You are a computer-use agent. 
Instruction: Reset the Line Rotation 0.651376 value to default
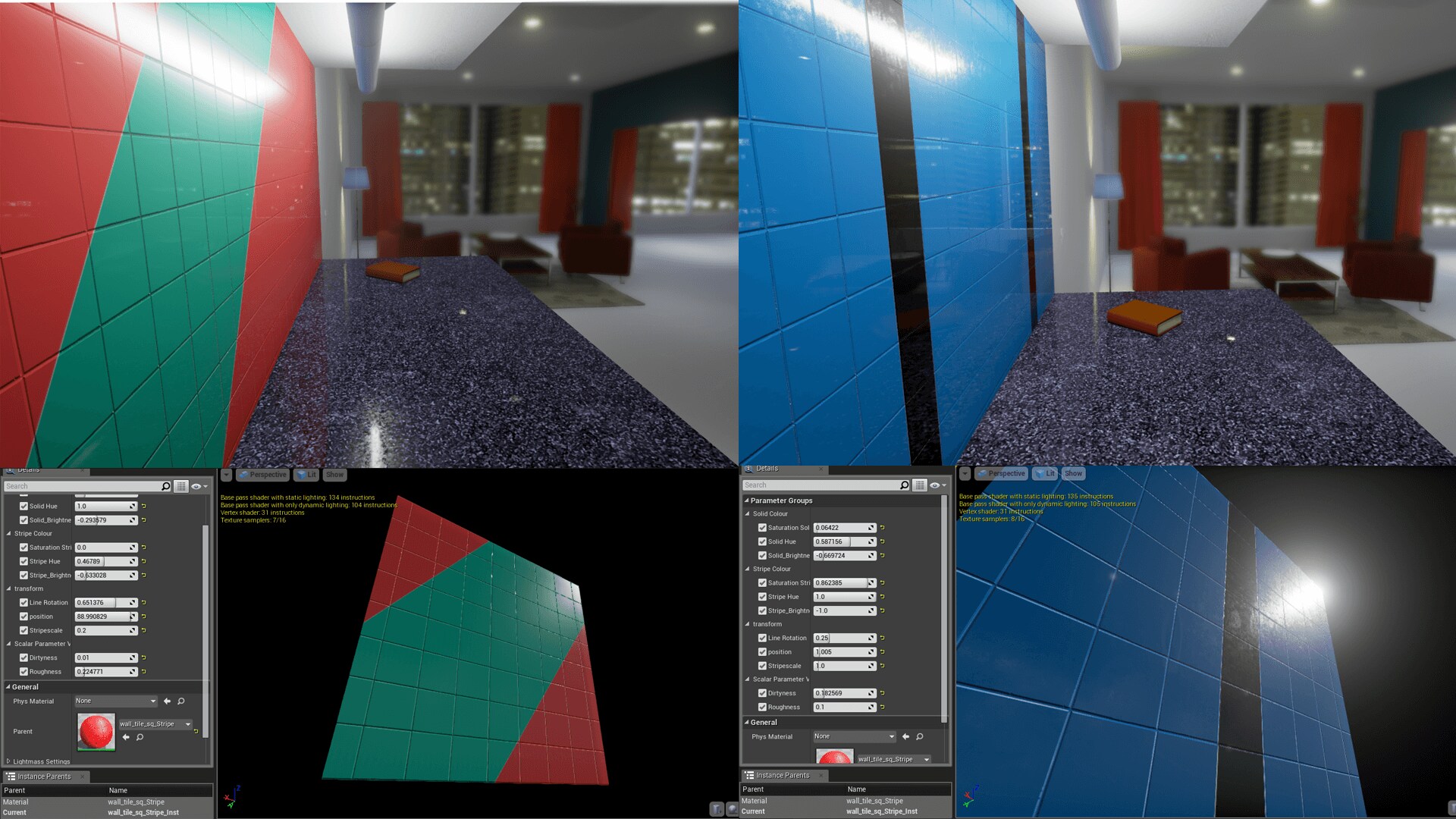coord(143,603)
